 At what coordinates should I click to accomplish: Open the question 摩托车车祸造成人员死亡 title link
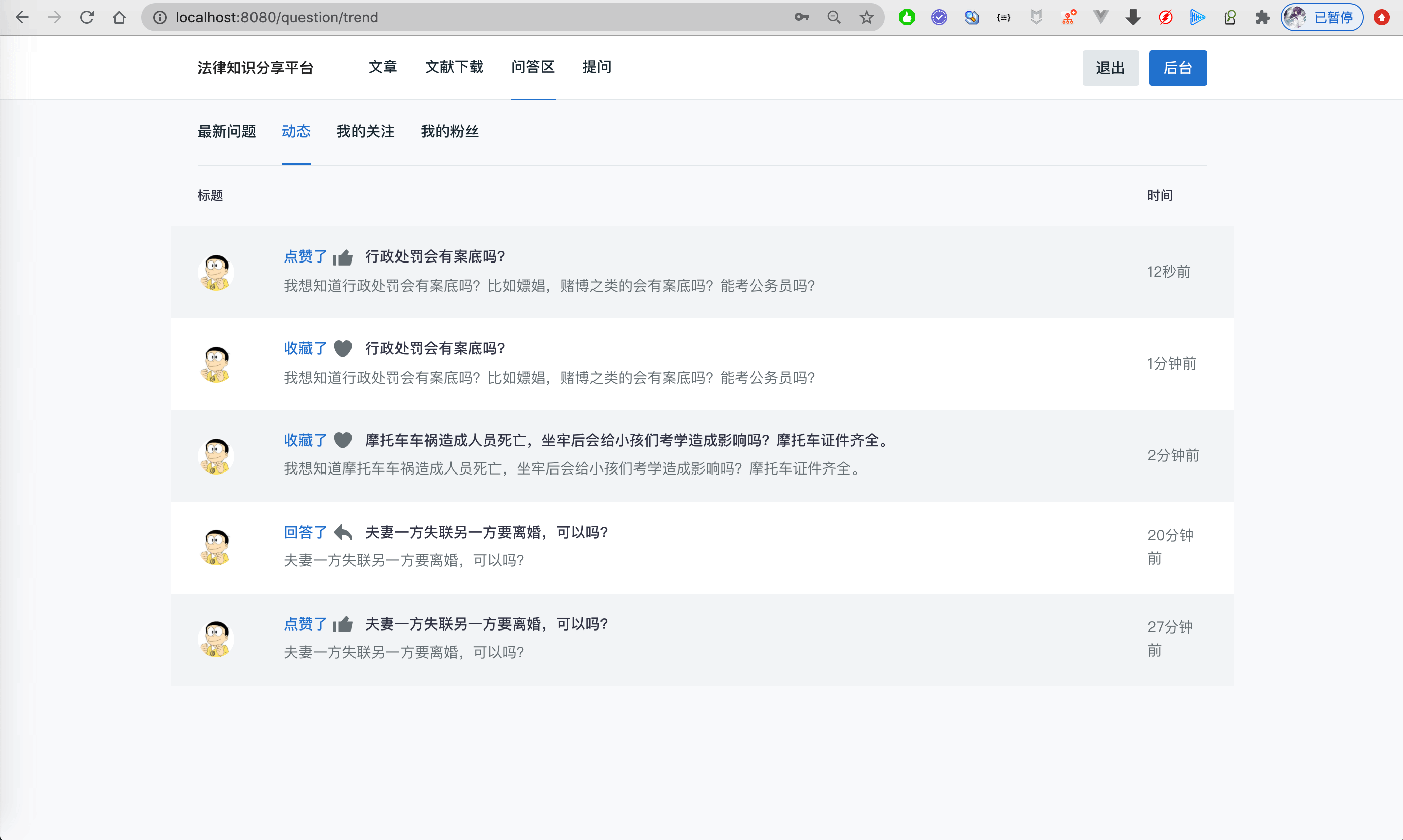tap(628, 440)
